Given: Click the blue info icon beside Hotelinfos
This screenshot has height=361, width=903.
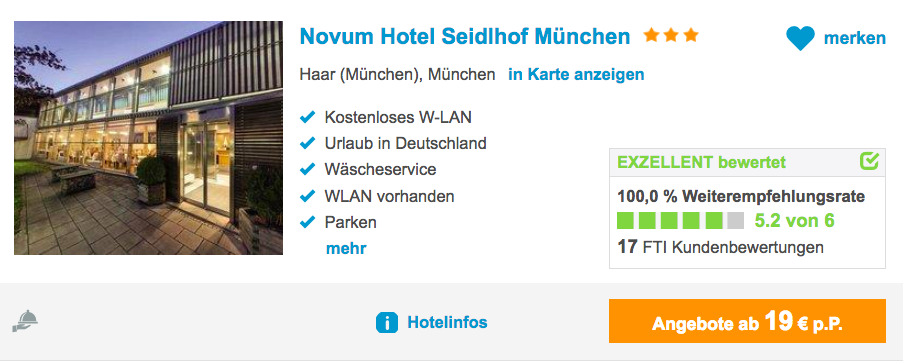Looking at the screenshot, I should point(387,322).
